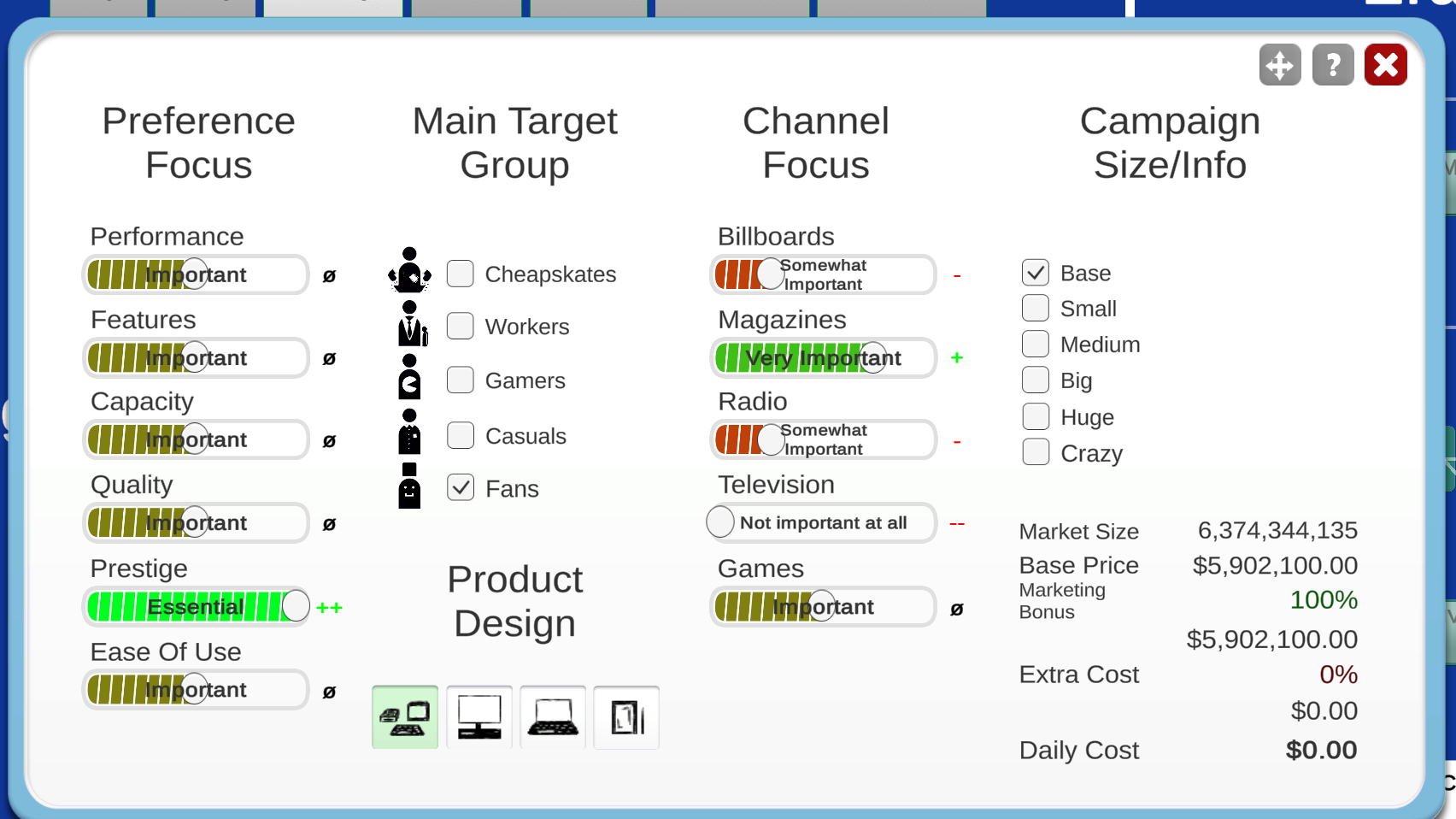The image size is (1456, 819).
Task: Click the Magazines Very Important slider
Action: [x=824, y=357]
